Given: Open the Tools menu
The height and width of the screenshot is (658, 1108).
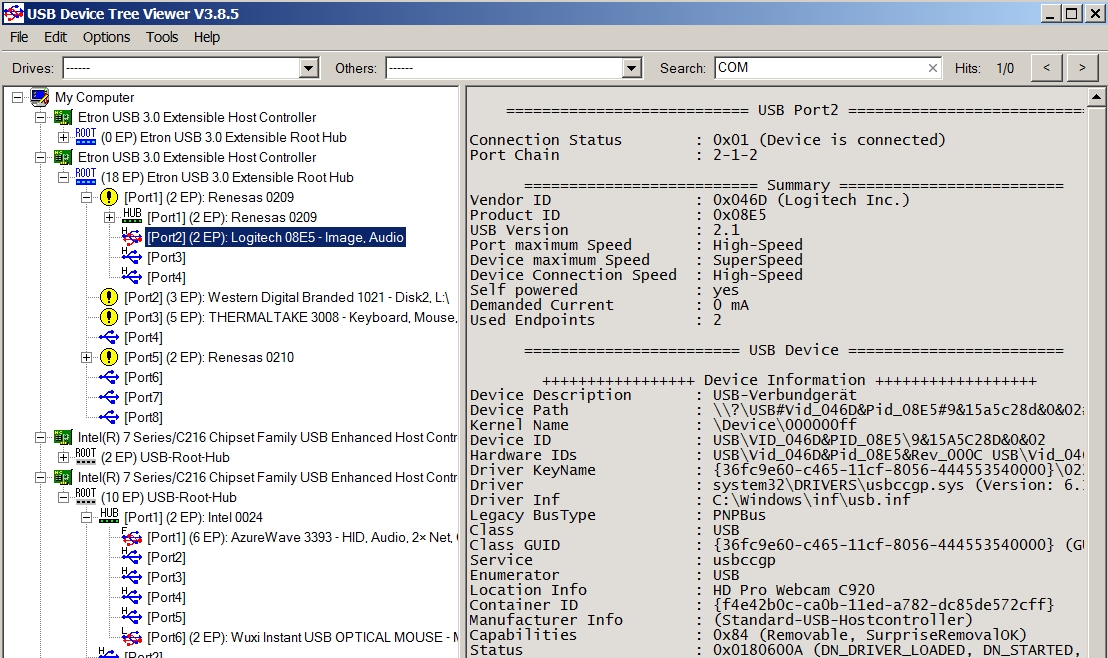Looking at the screenshot, I should pos(162,37).
